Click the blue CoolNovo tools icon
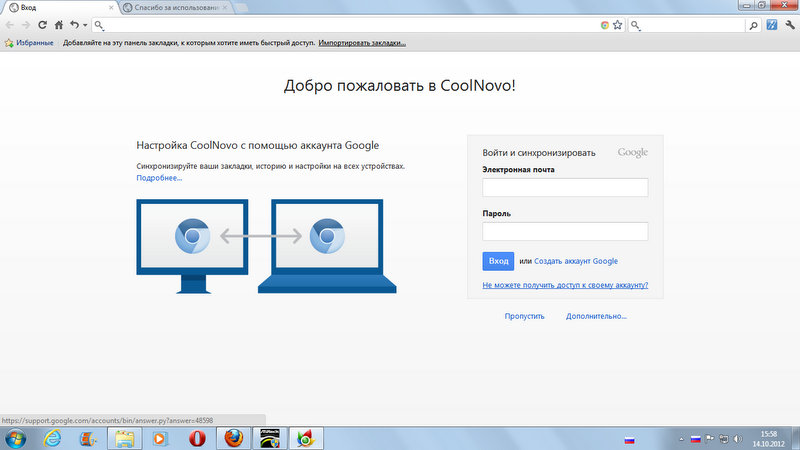This screenshot has height=450, width=800. pyautogui.click(x=771, y=24)
